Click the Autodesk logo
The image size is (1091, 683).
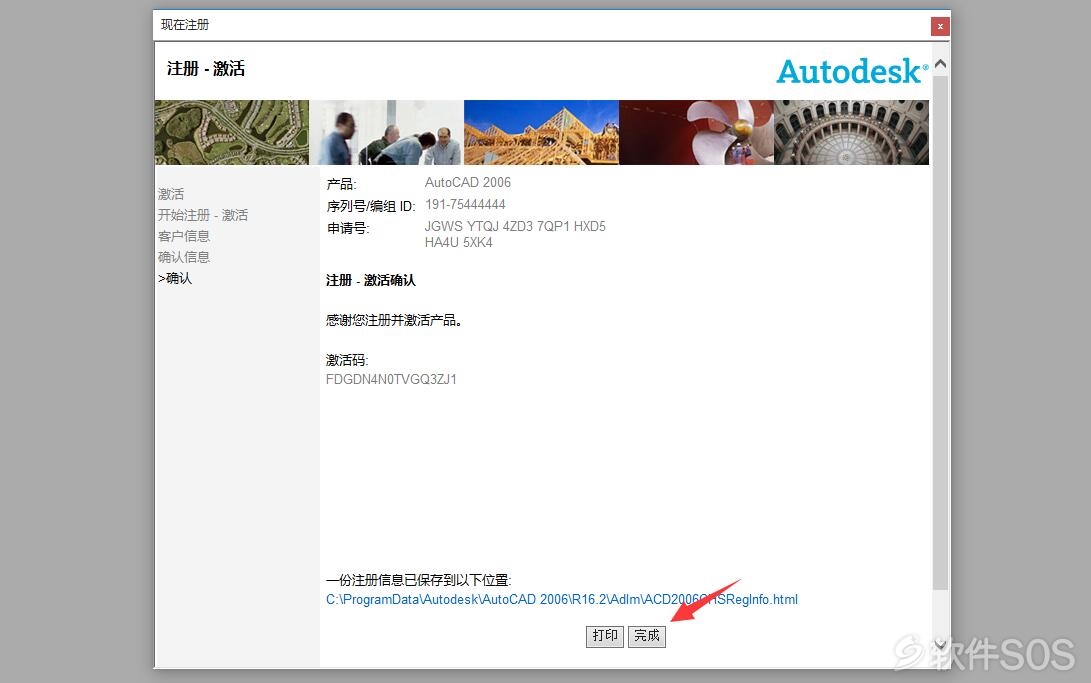[852, 71]
